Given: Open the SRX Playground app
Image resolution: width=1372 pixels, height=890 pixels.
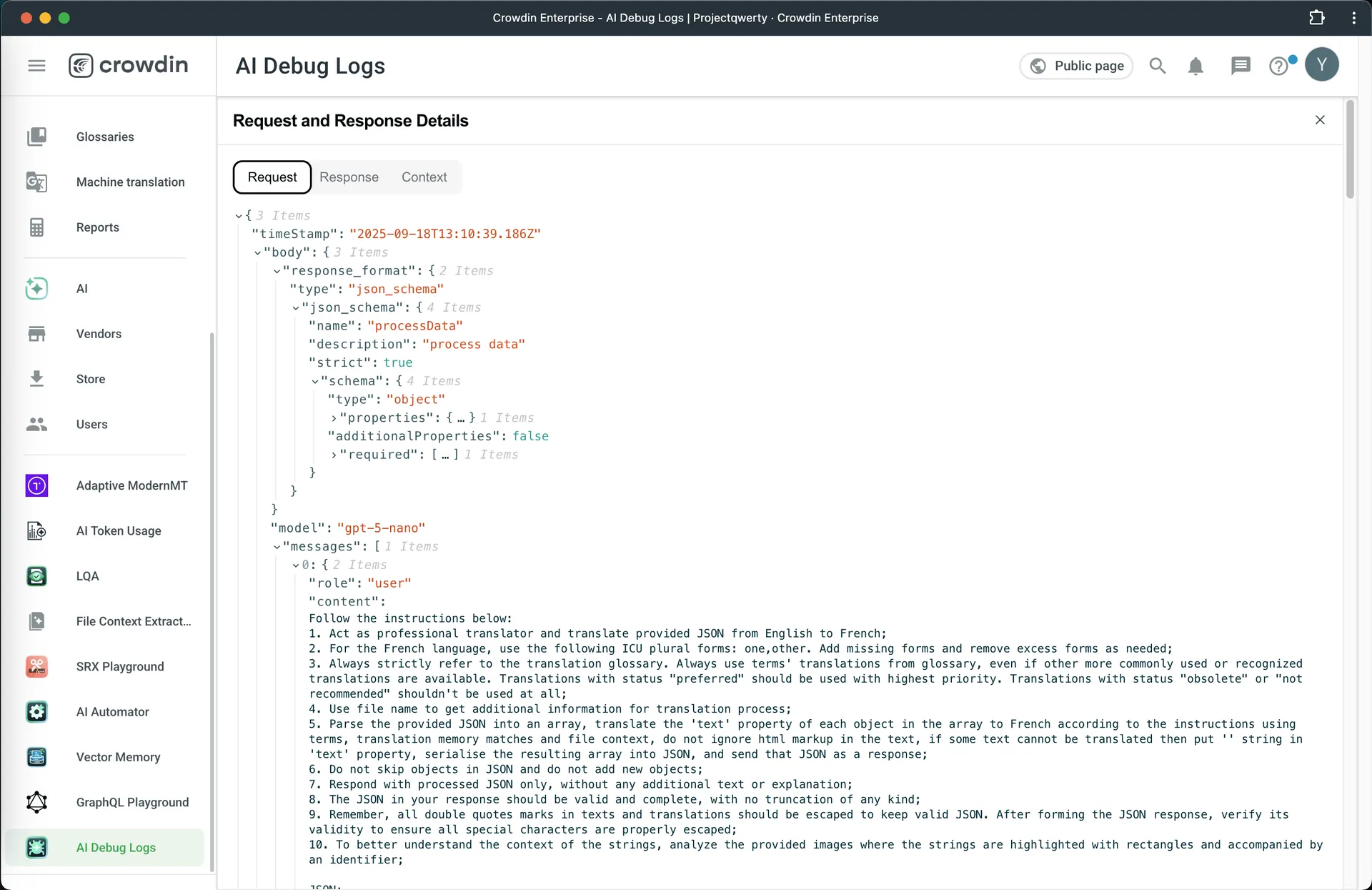Looking at the screenshot, I should 120,666.
